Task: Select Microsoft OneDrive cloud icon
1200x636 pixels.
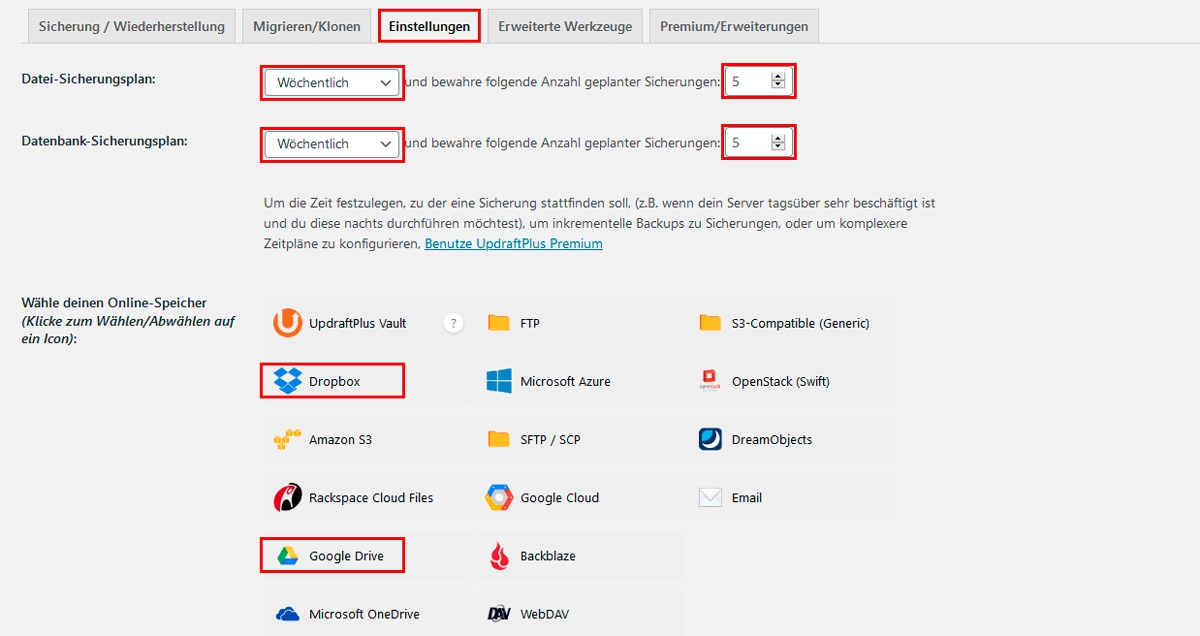Action: coord(288,614)
